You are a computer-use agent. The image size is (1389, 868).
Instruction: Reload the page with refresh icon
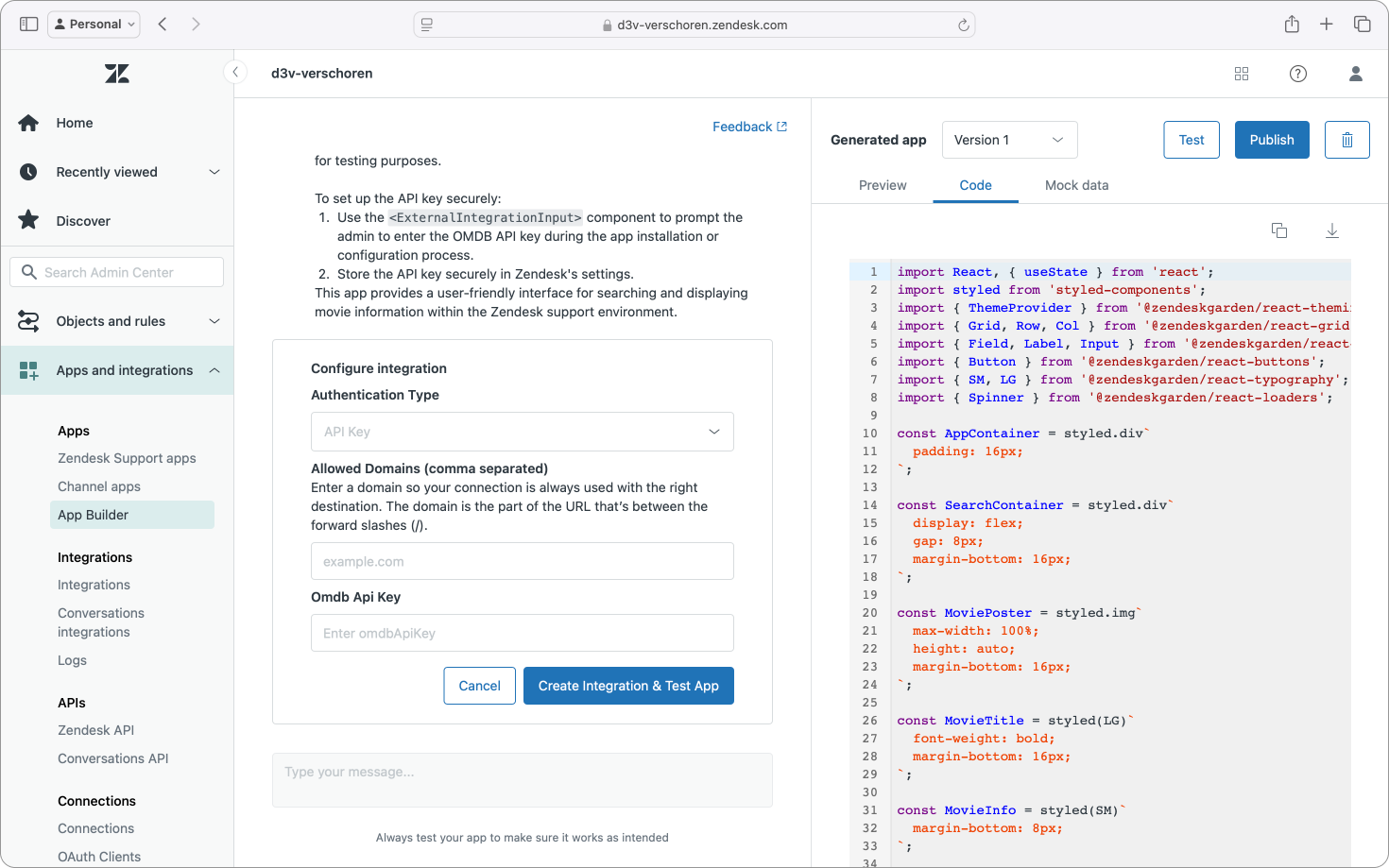pos(964,25)
